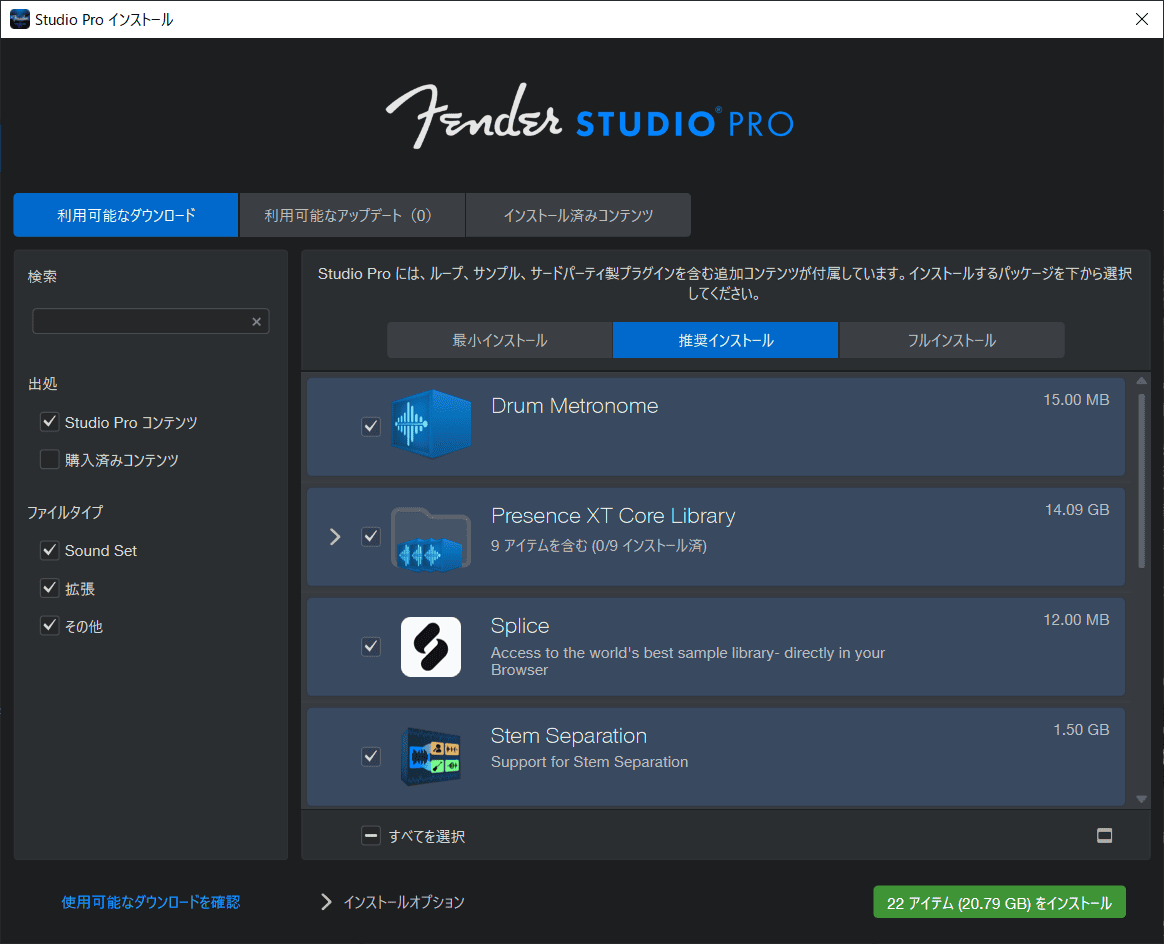Clear the search field with the × icon

[x=257, y=321]
